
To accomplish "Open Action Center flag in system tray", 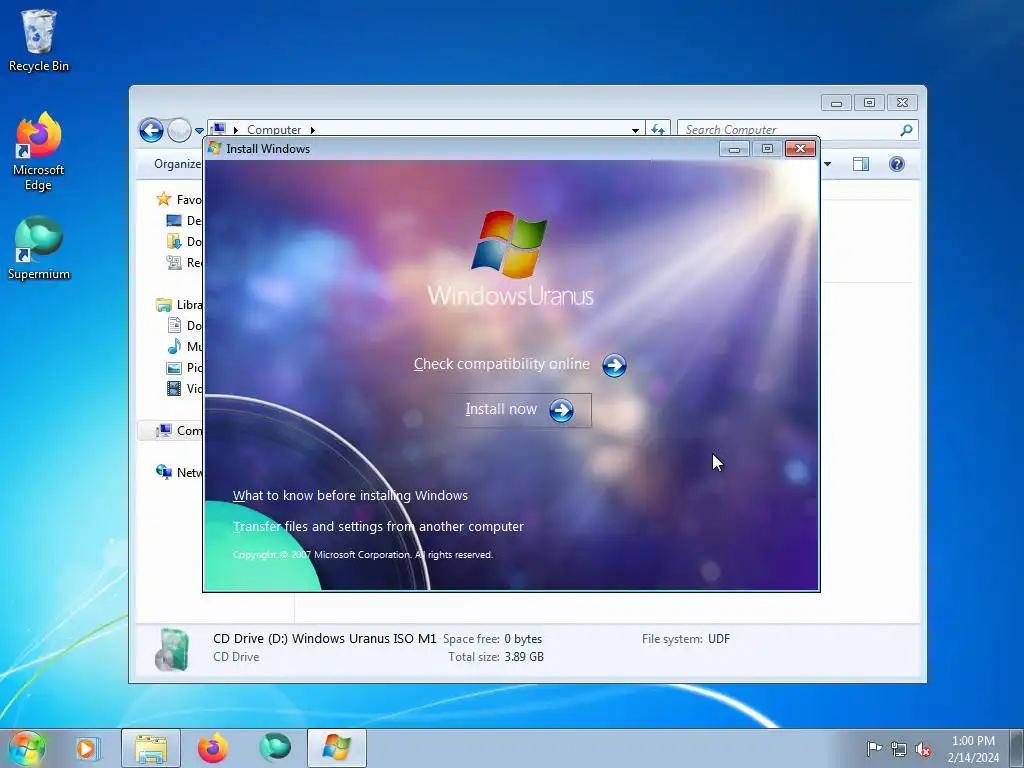I will (x=874, y=748).
